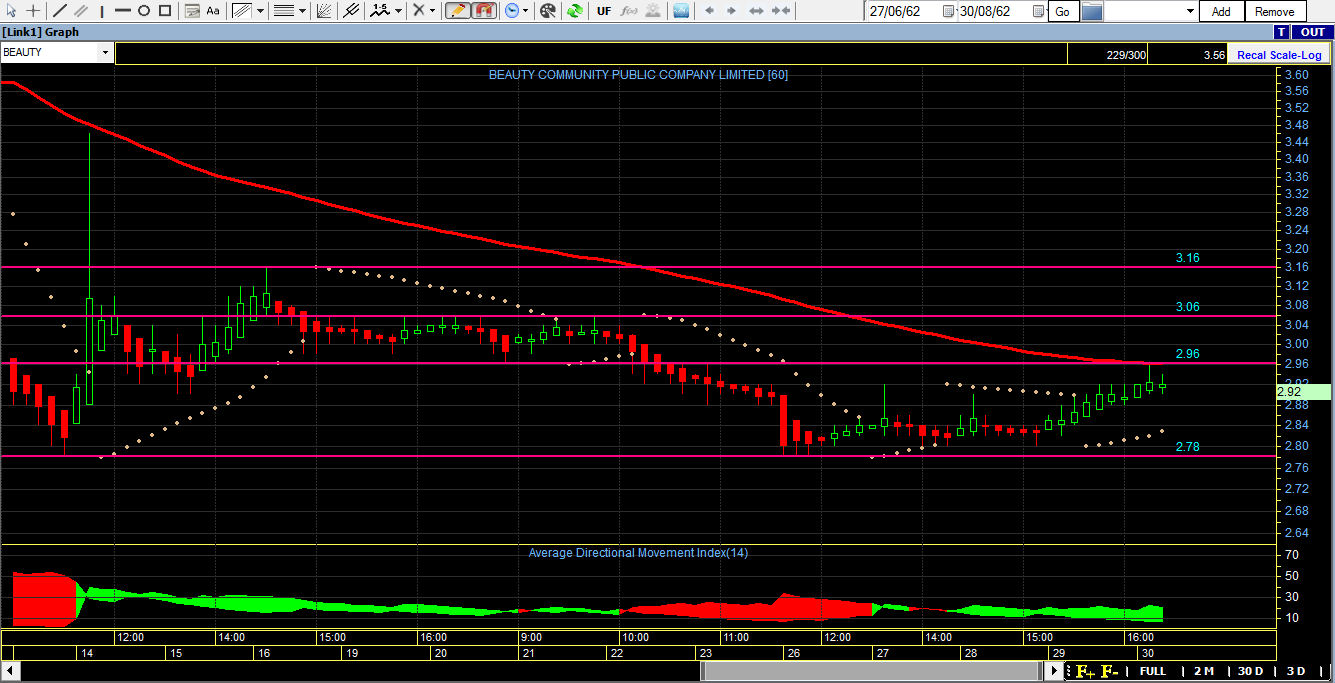1335x683 pixels.
Task: Select the 3 D range view
Action: (x=1296, y=671)
